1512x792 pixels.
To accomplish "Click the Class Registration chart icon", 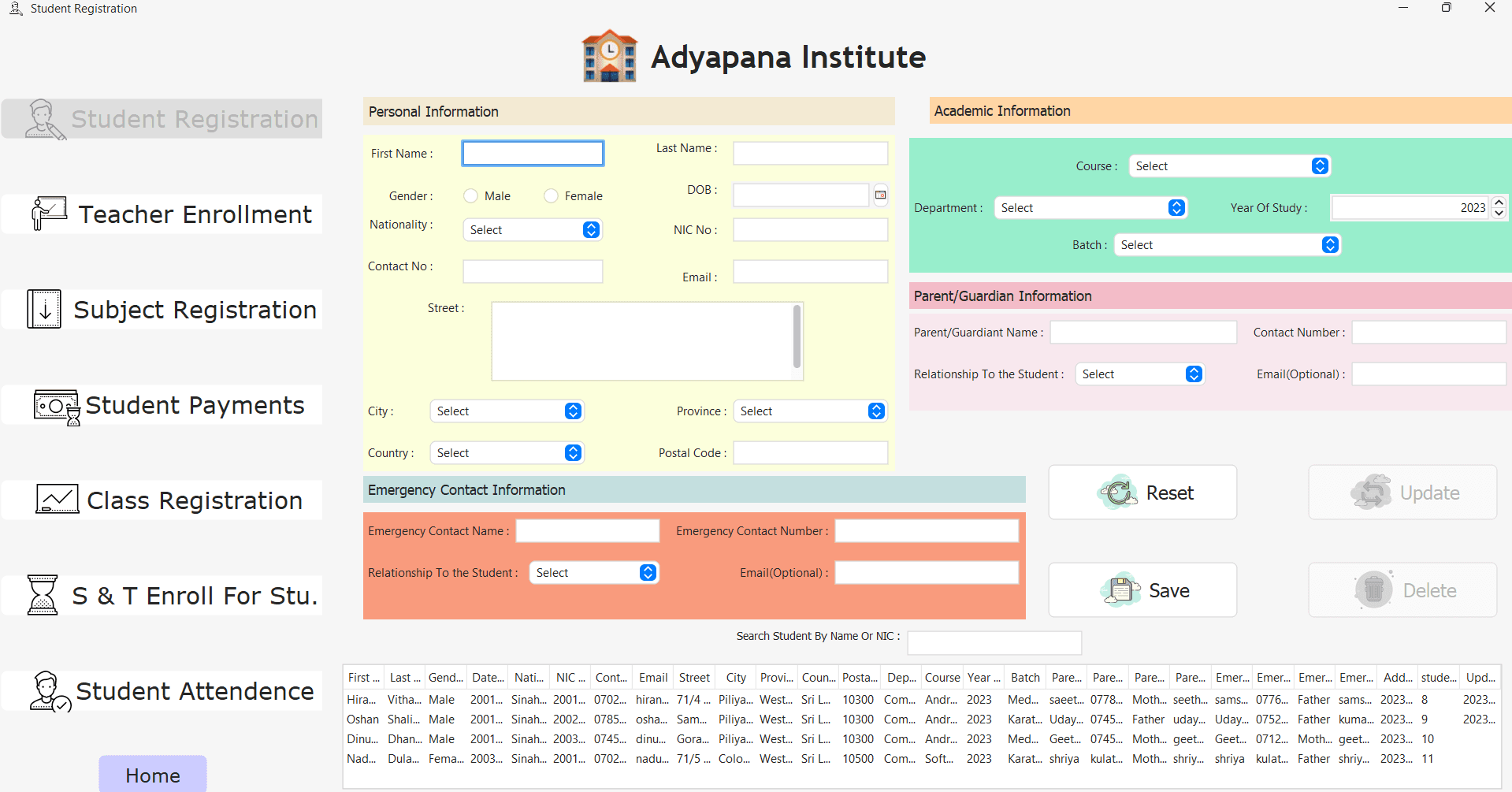I will (x=58, y=500).
